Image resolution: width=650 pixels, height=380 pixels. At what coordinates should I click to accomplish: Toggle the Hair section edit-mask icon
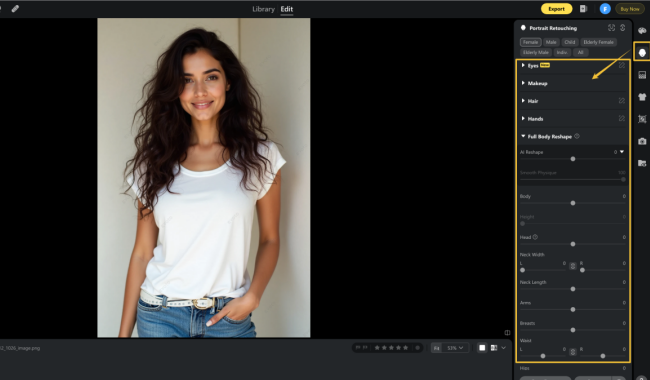click(622, 101)
